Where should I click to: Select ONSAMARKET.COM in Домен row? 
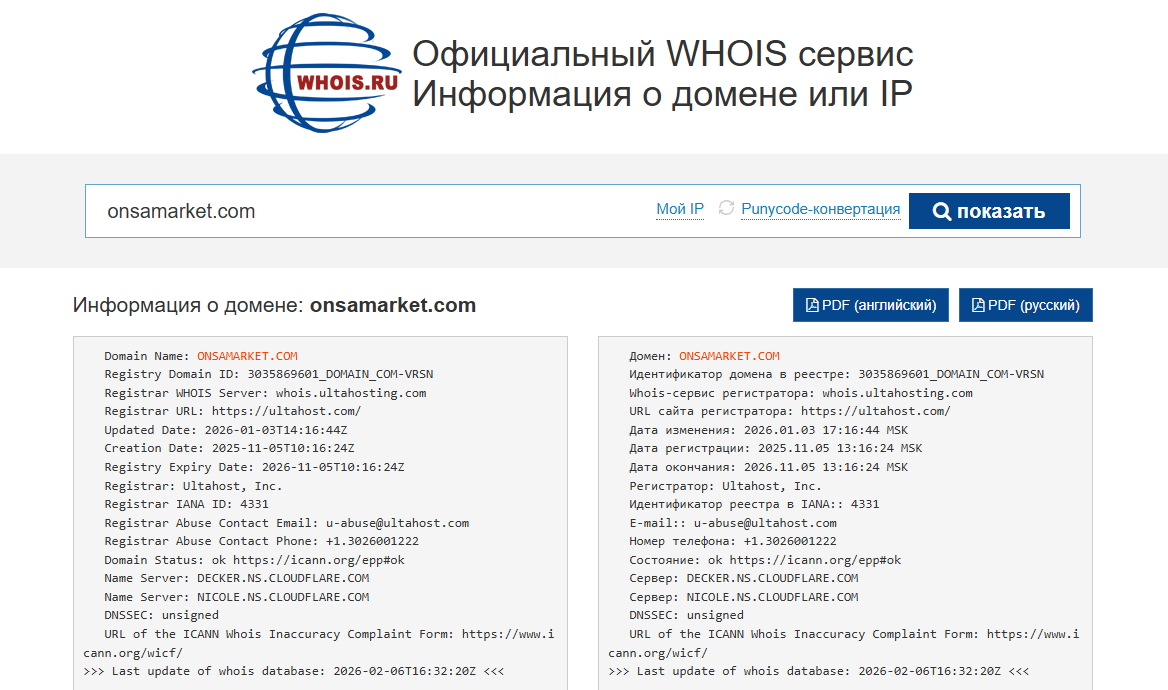[x=729, y=356]
